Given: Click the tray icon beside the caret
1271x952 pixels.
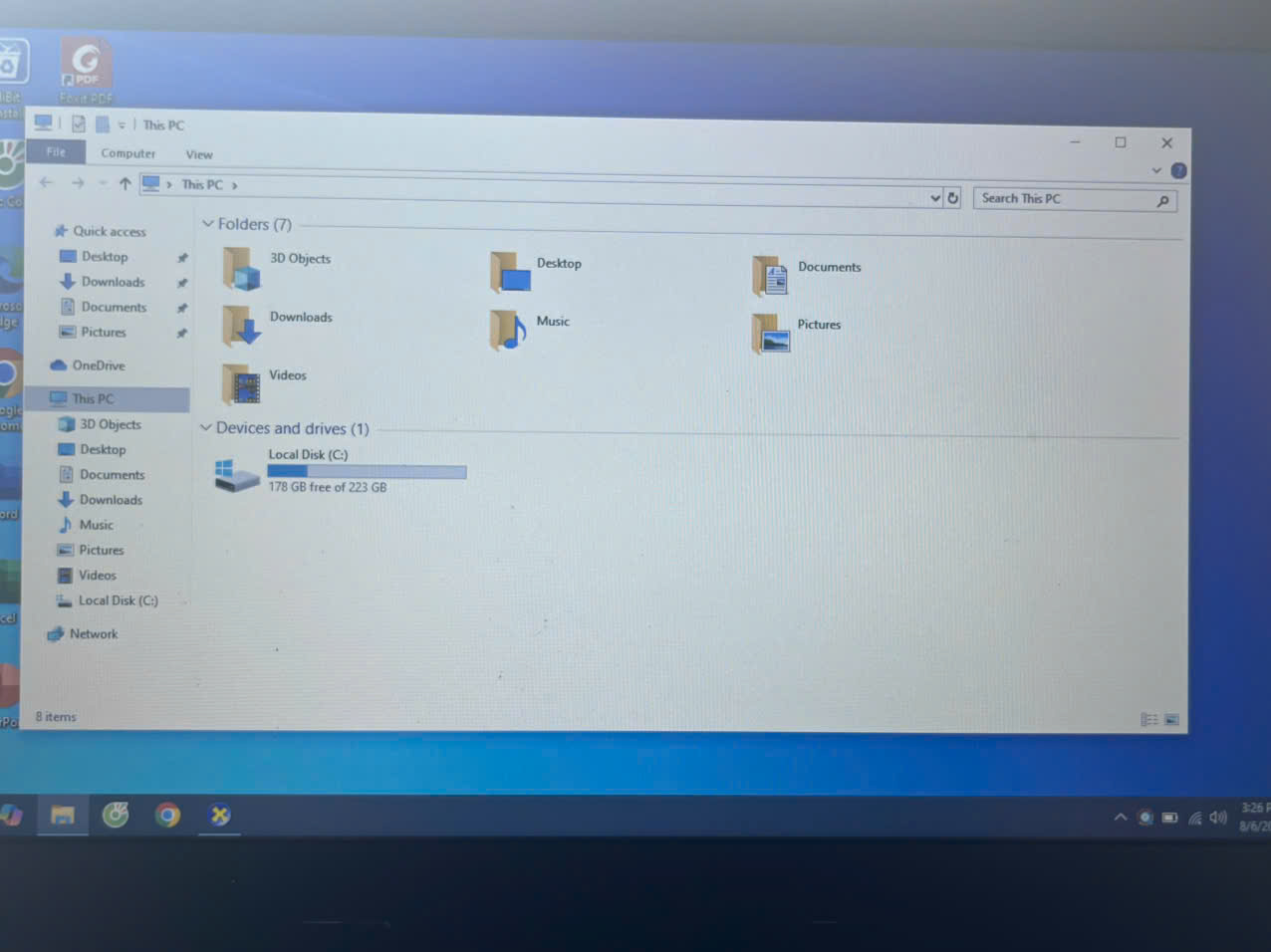Looking at the screenshot, I should 1145,818.
